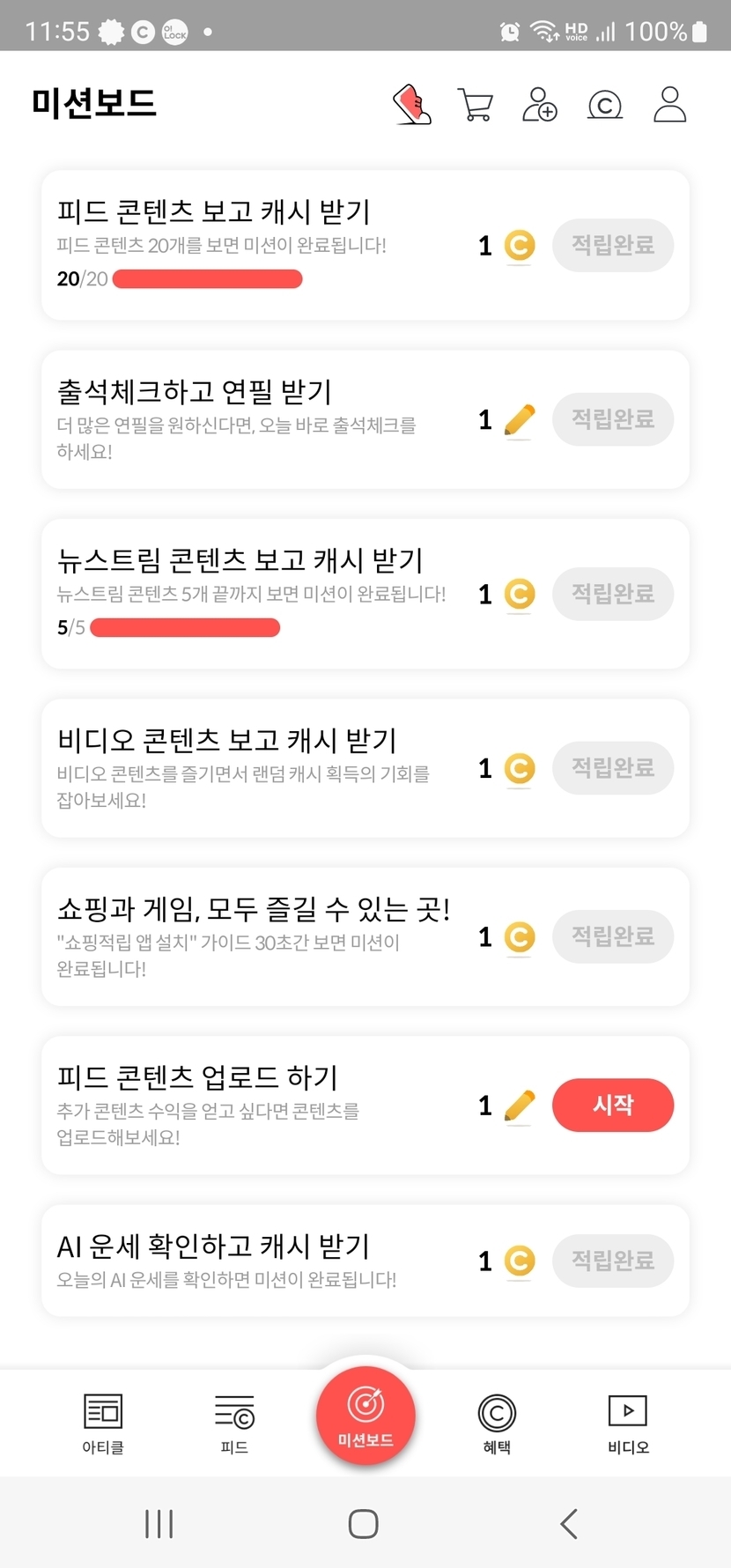Viewport: 731px width, 1568px height.
Task: Tap the invite friend icon
Action: click(539, 105)
